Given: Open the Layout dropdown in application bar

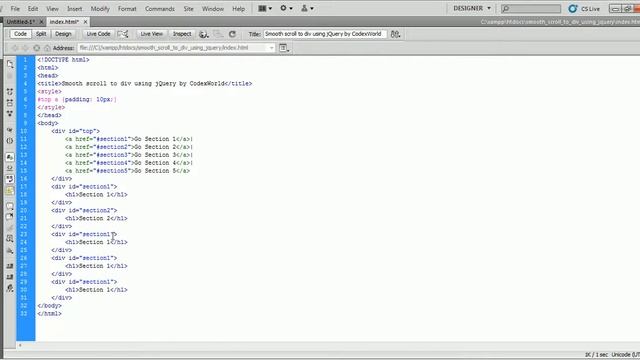Looking at the screenshot, I should [x=265, y=8].
